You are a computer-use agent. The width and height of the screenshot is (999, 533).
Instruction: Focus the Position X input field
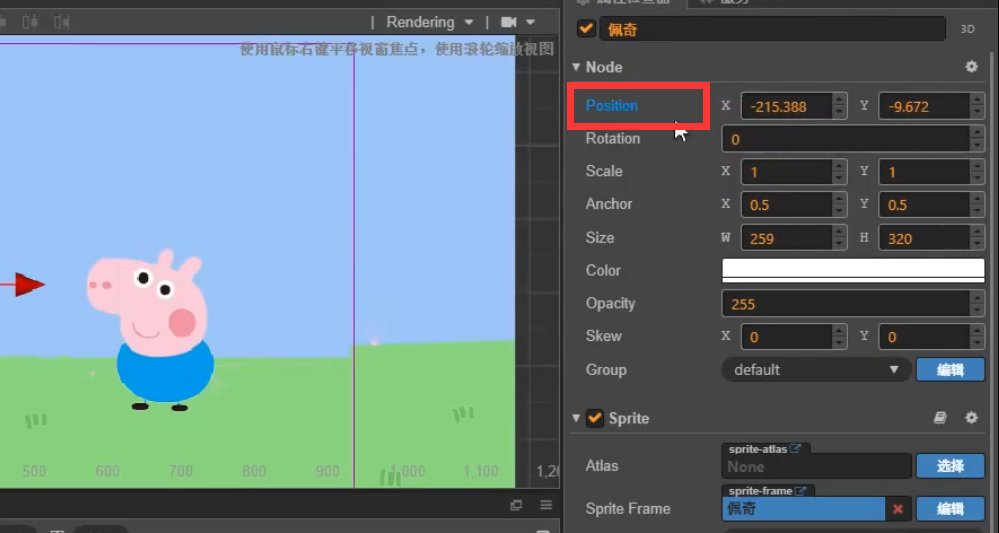pyautogui.click(x=786, y=106)
